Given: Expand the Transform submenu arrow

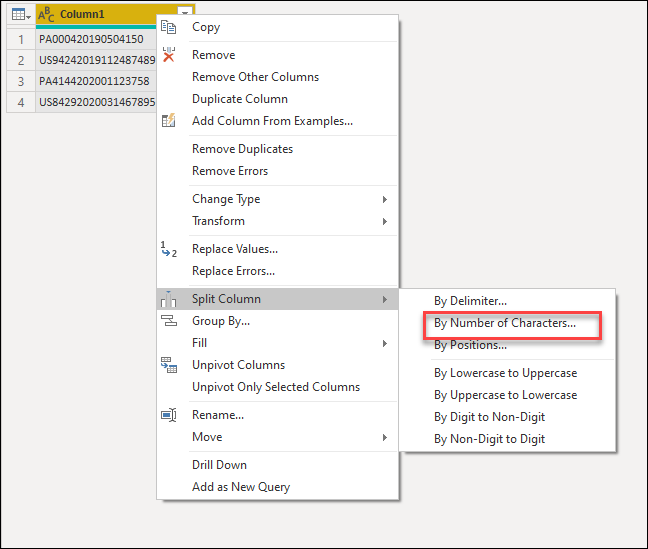Looking at the screenshot, I should [385, 221].
